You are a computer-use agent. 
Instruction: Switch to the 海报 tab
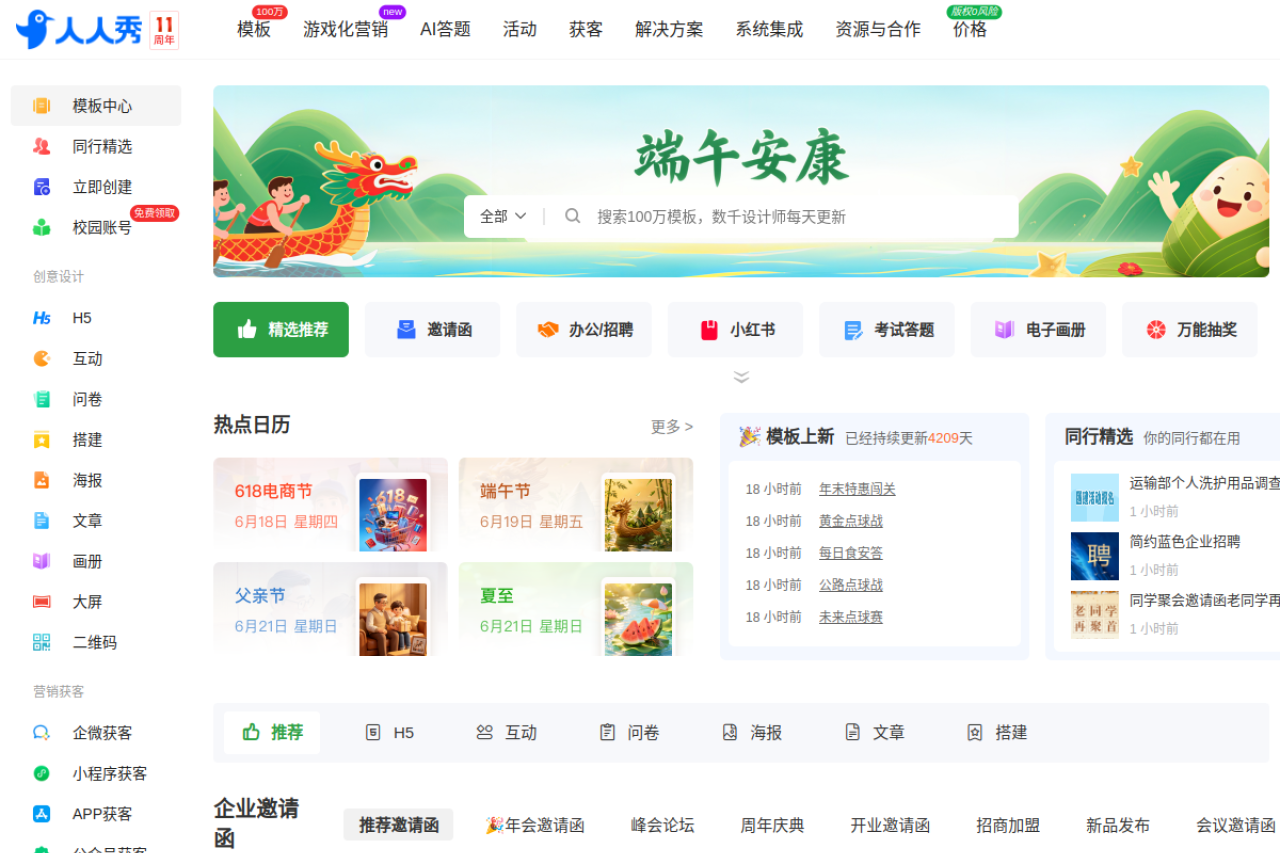coord(752,733)
